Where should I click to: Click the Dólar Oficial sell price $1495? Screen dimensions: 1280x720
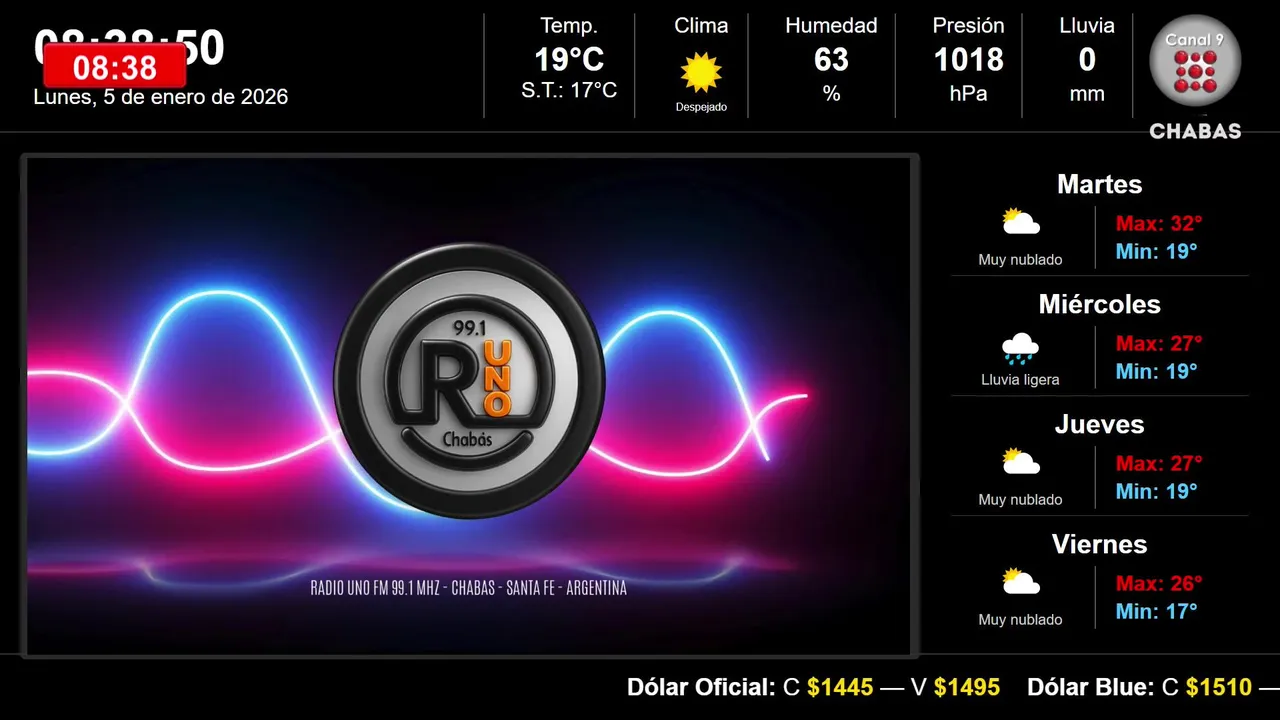pos(967,687)
